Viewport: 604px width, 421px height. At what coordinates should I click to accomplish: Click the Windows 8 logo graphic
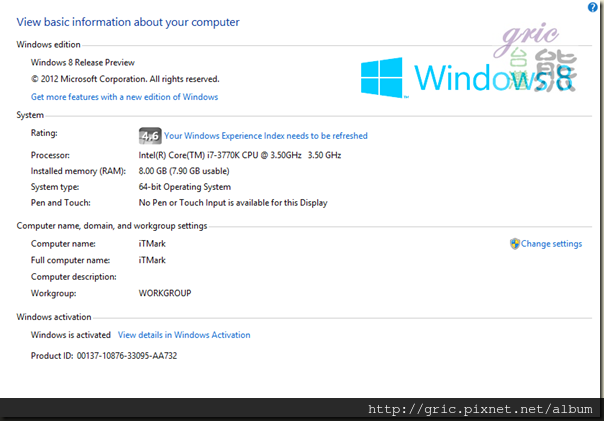coord(468,77)
